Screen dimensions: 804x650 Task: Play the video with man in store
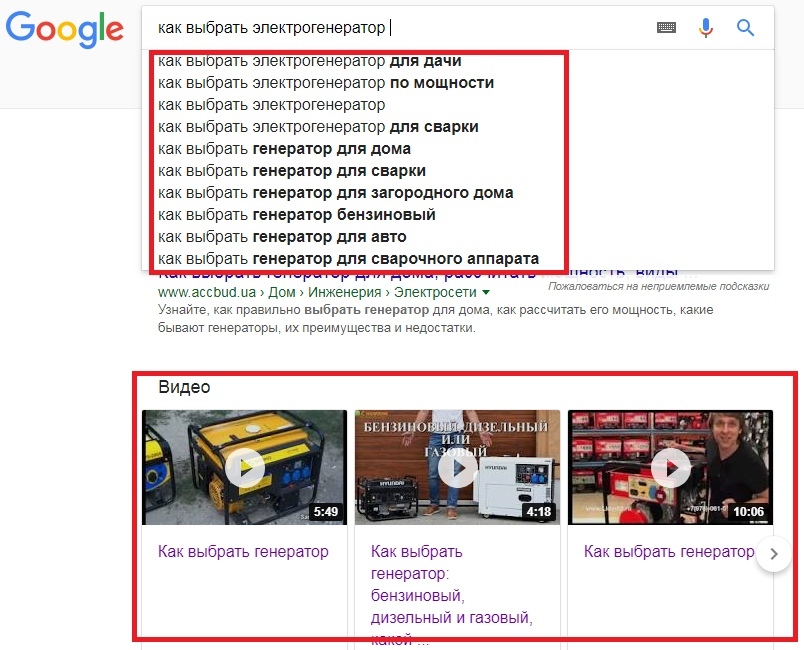pyautogui.click(x=671, y=468)
